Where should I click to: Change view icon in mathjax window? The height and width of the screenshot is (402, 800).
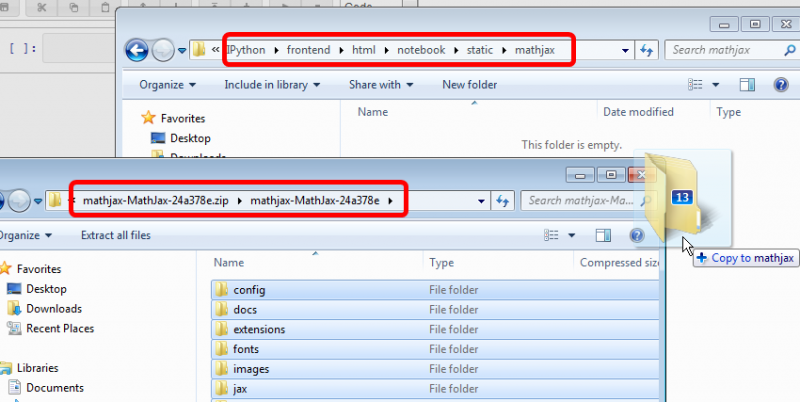click(695, 85)
